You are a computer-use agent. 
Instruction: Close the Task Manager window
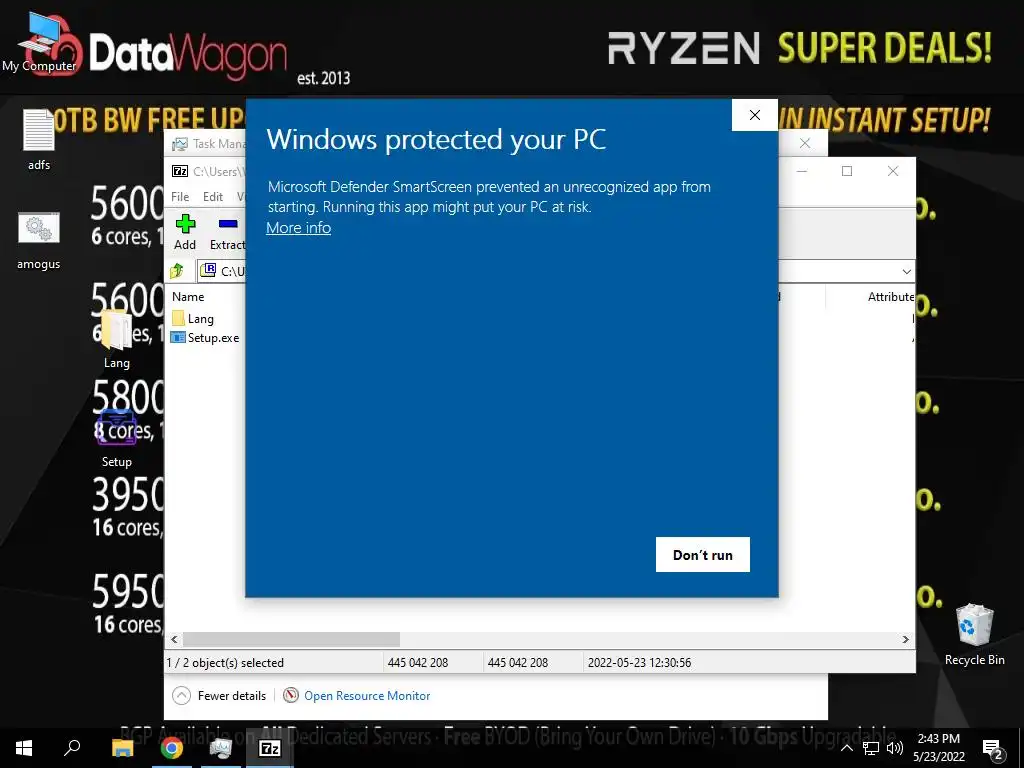coord(805,143)
